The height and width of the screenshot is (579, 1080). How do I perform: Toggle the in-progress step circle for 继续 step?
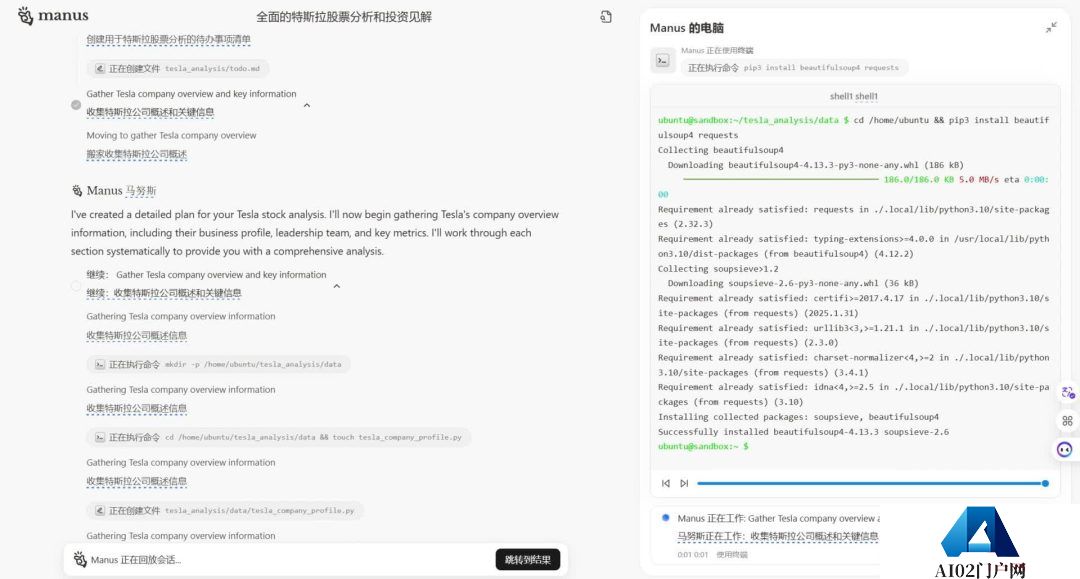tap(76, 286)
